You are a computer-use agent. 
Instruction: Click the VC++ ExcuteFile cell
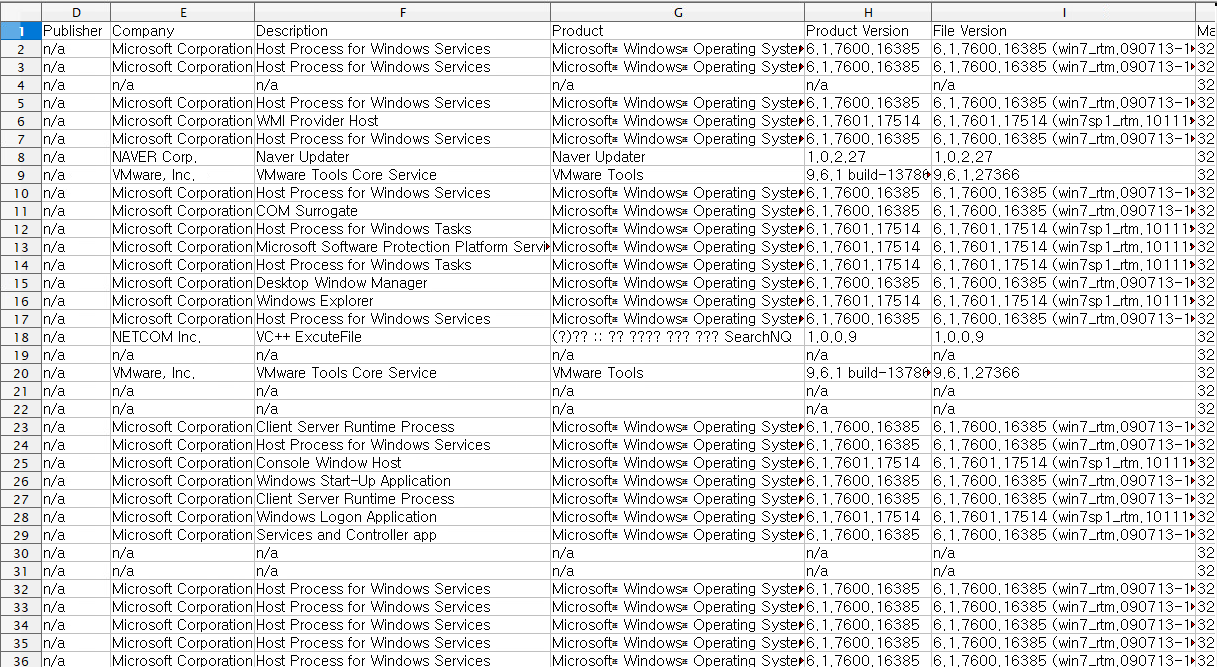tap(402, 337)
